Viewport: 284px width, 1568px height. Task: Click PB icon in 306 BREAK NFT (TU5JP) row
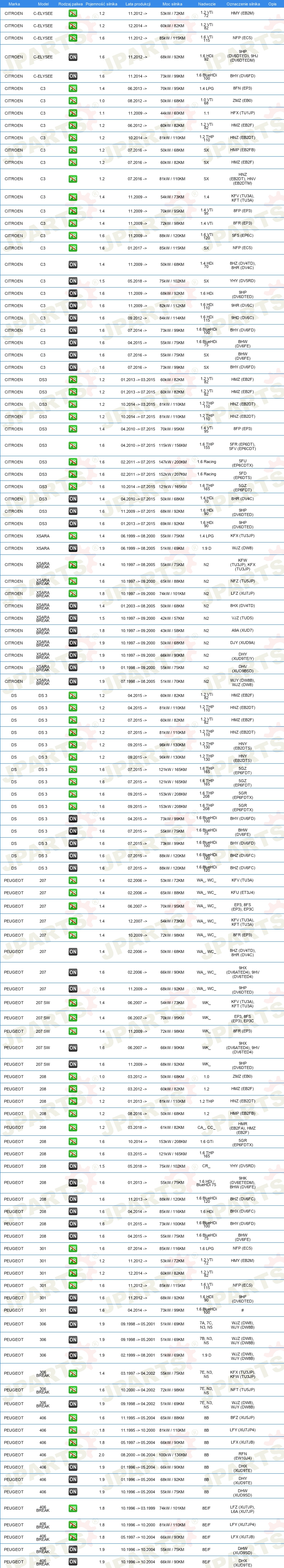73,1390
